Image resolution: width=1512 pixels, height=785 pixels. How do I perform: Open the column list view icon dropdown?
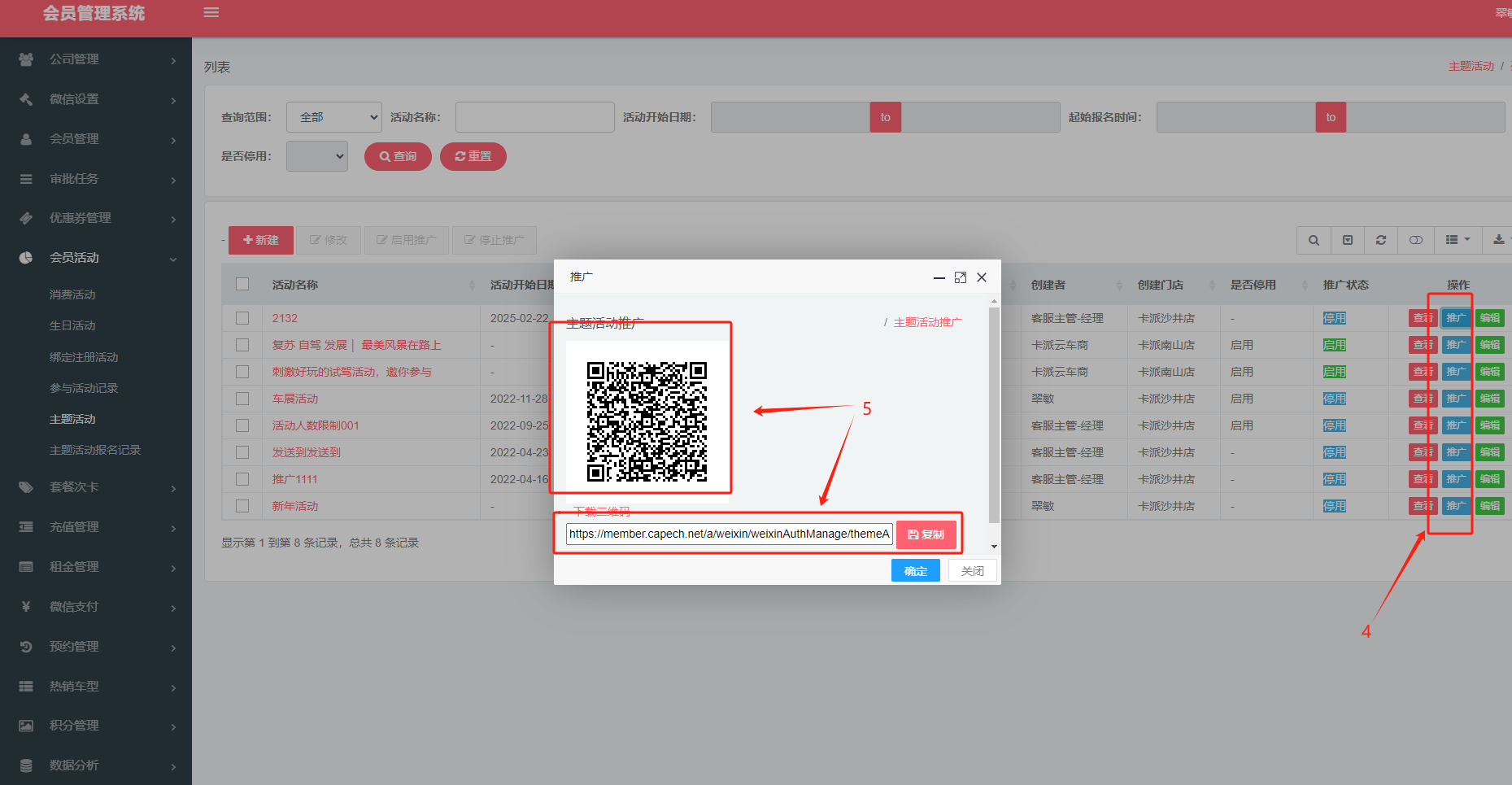pos(1458,240)
